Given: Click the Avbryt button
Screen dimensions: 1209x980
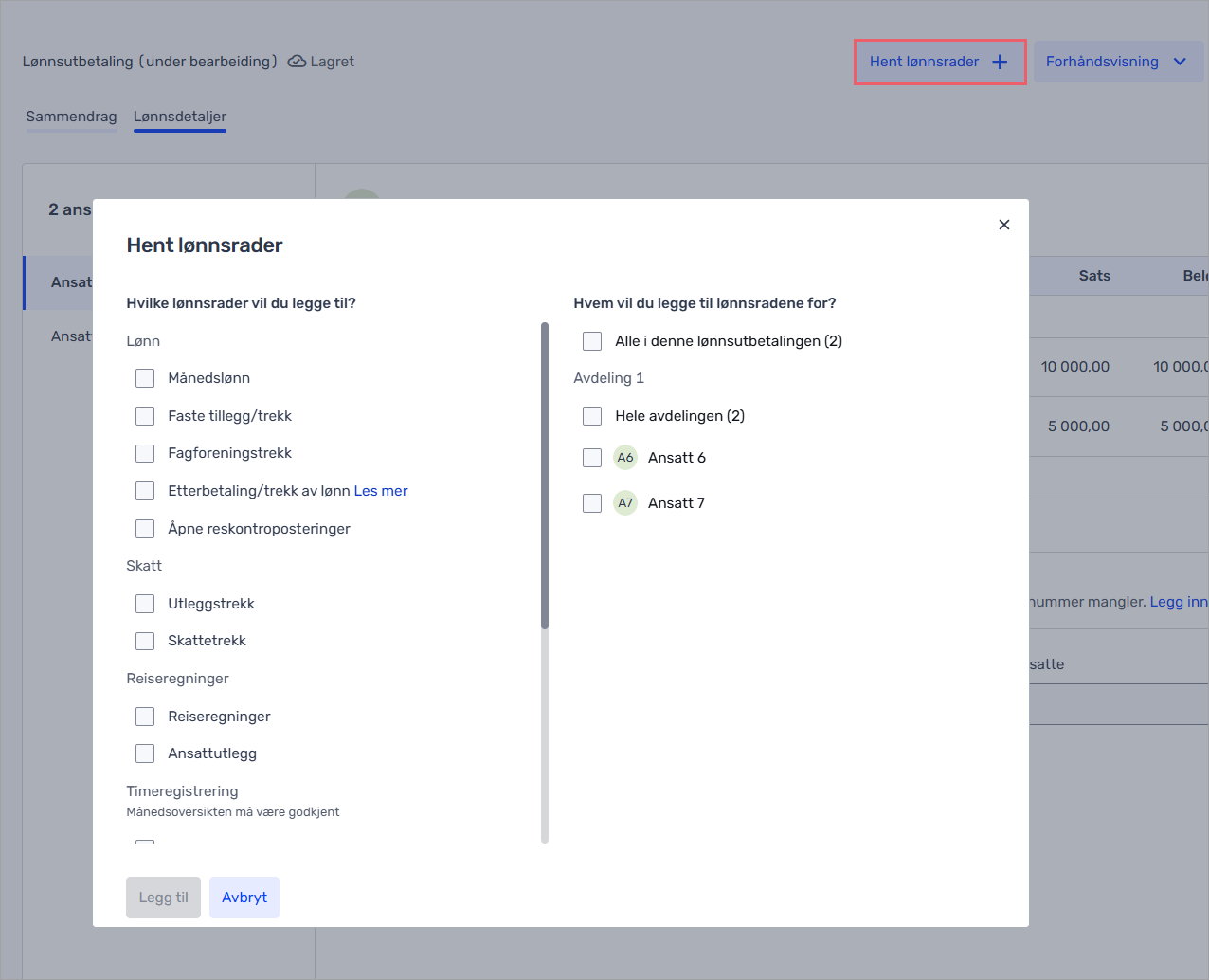Looking at the screenshot, I should pyautogui.click(x=244, y=898).
